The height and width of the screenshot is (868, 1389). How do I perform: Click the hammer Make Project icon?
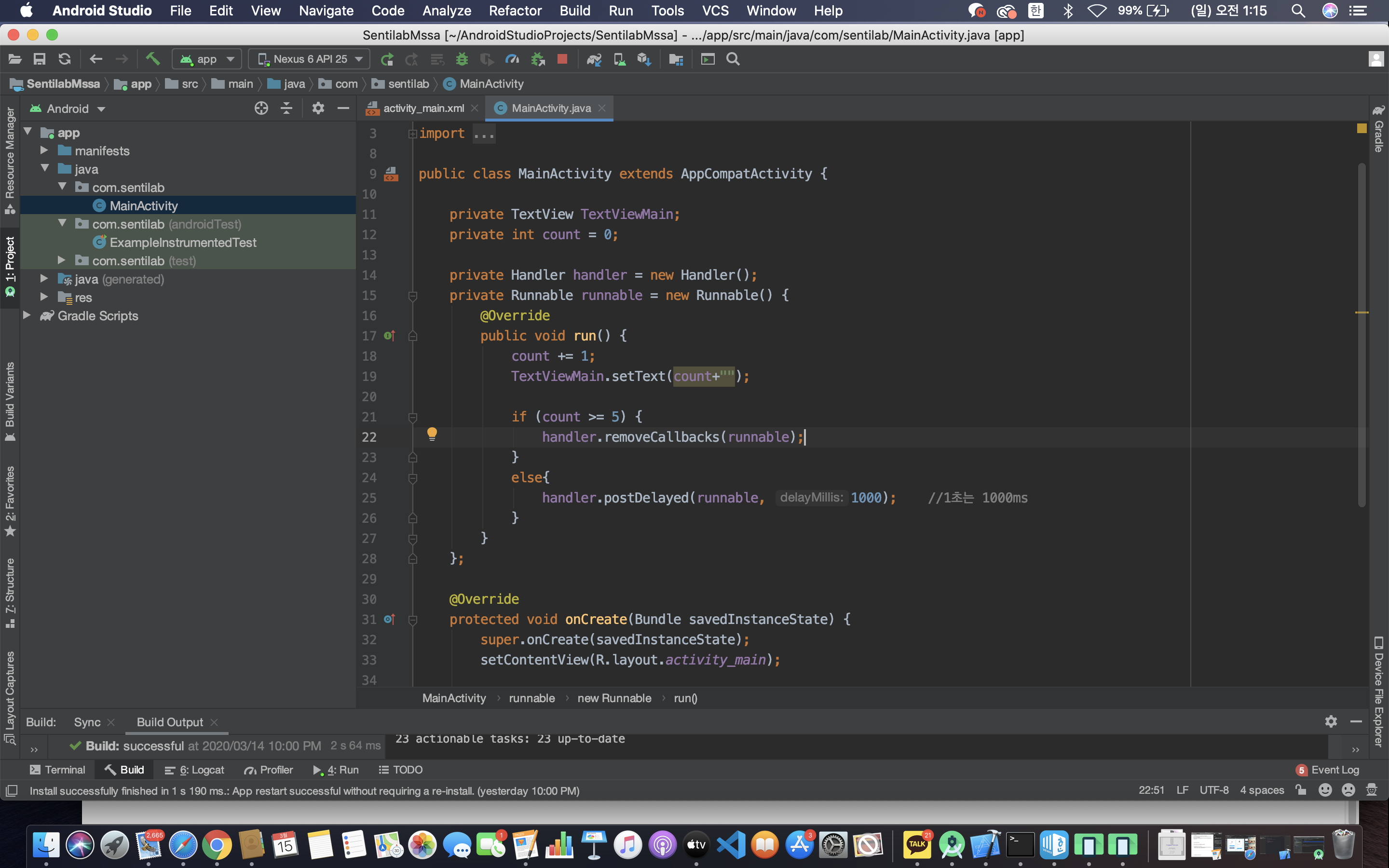coord(153,58)
